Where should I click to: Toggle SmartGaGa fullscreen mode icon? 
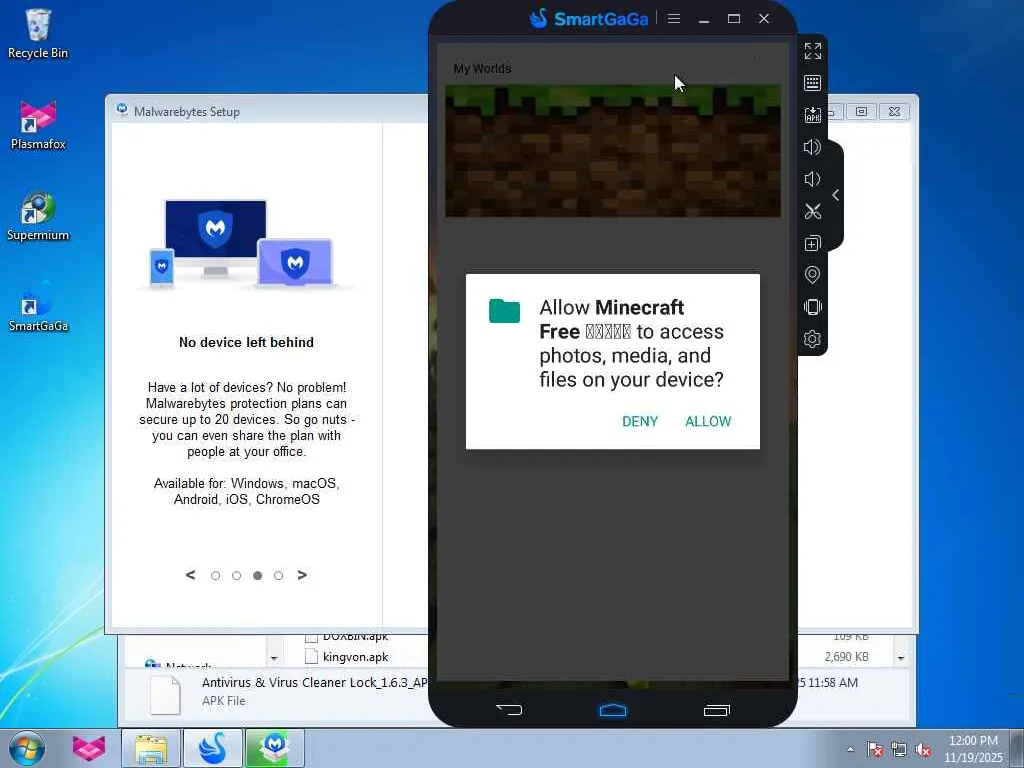pyautogui.click(x=812, y=51)
